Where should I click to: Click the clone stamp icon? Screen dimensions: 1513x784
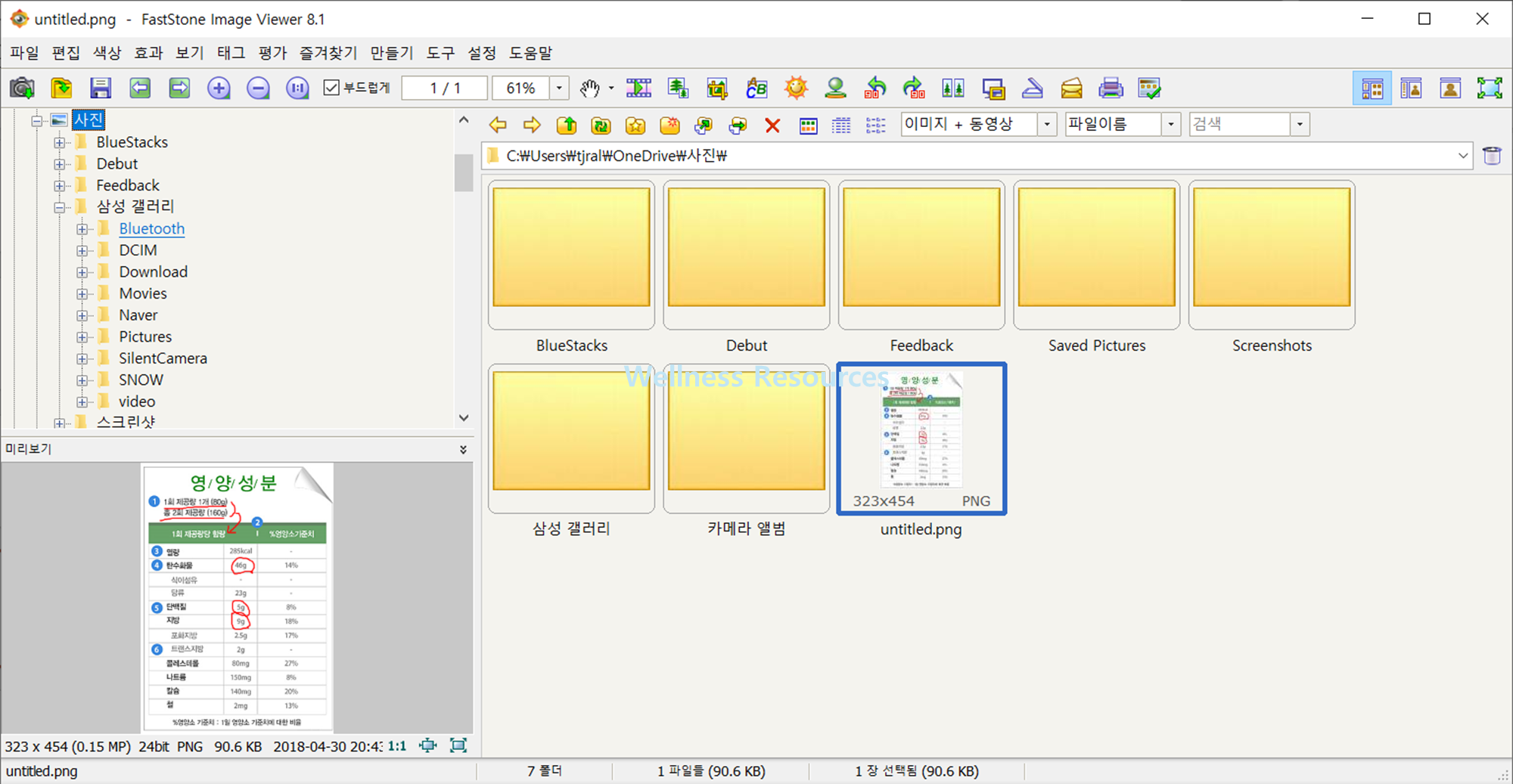pos(835,88)
